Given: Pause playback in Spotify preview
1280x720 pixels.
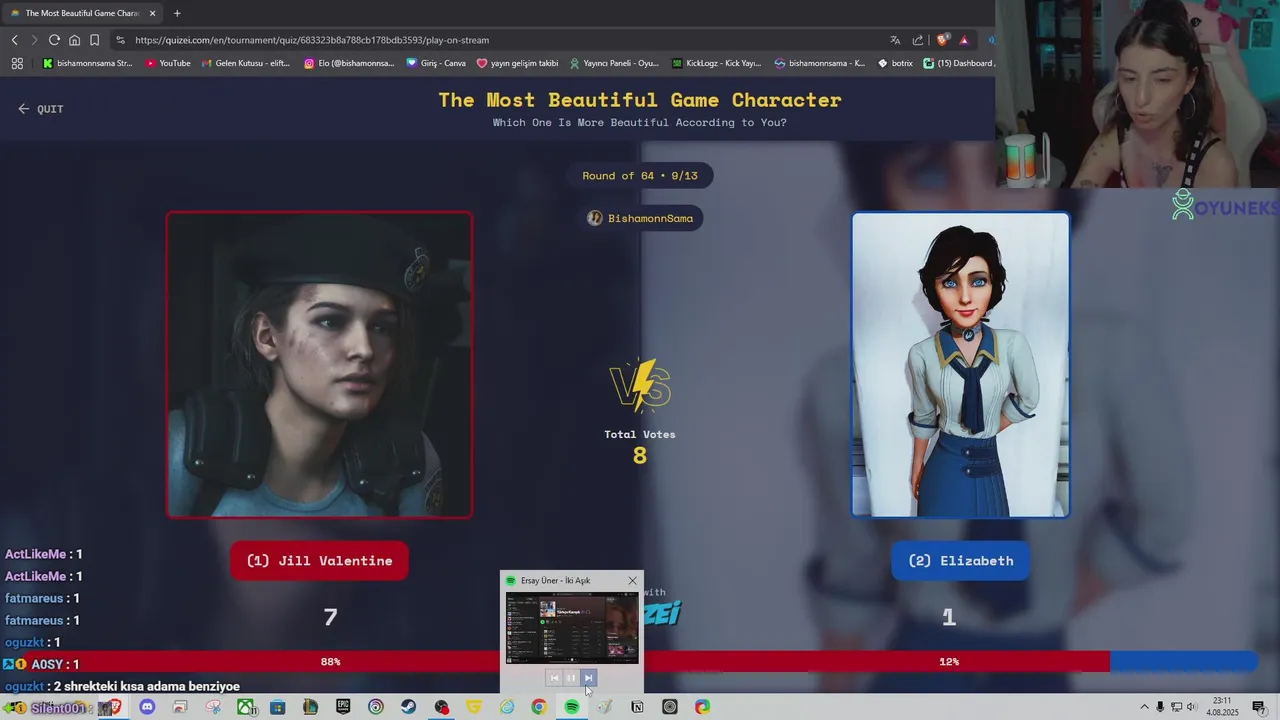Looking at the screenshot, I should point(571,678).
